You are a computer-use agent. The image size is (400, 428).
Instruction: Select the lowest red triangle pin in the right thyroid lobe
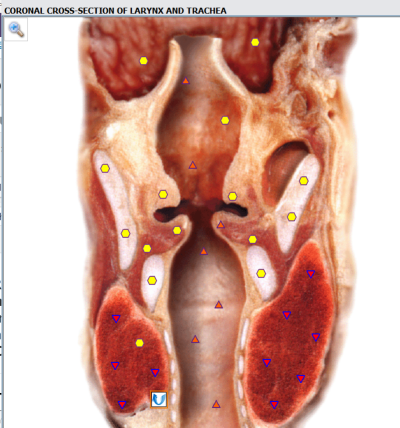tap(274, 405)
